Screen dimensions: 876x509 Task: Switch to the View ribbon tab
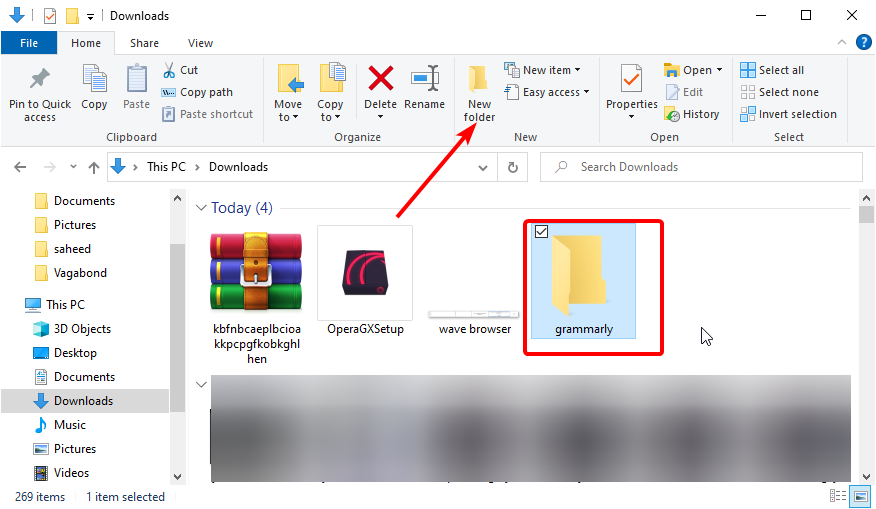point(200,43)
